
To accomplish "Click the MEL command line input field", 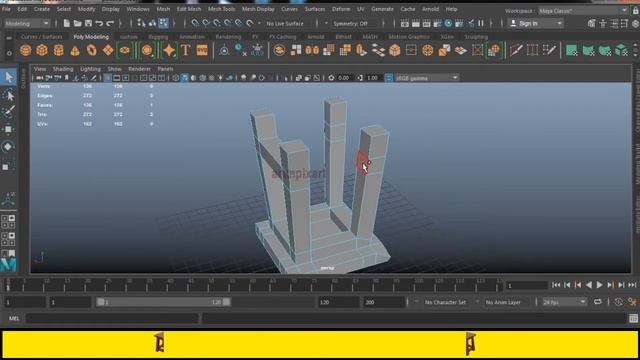I will tap(113, 318).
